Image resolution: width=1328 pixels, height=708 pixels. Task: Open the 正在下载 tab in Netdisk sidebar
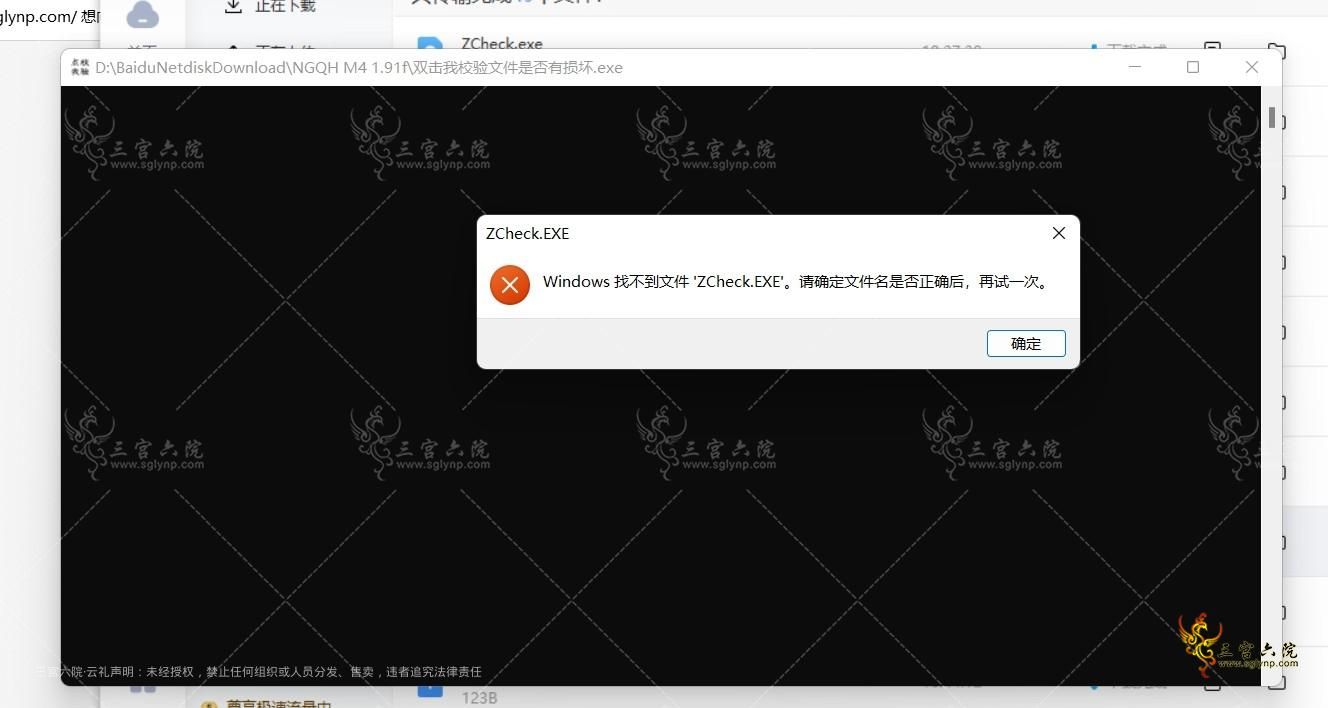[286, 6]
